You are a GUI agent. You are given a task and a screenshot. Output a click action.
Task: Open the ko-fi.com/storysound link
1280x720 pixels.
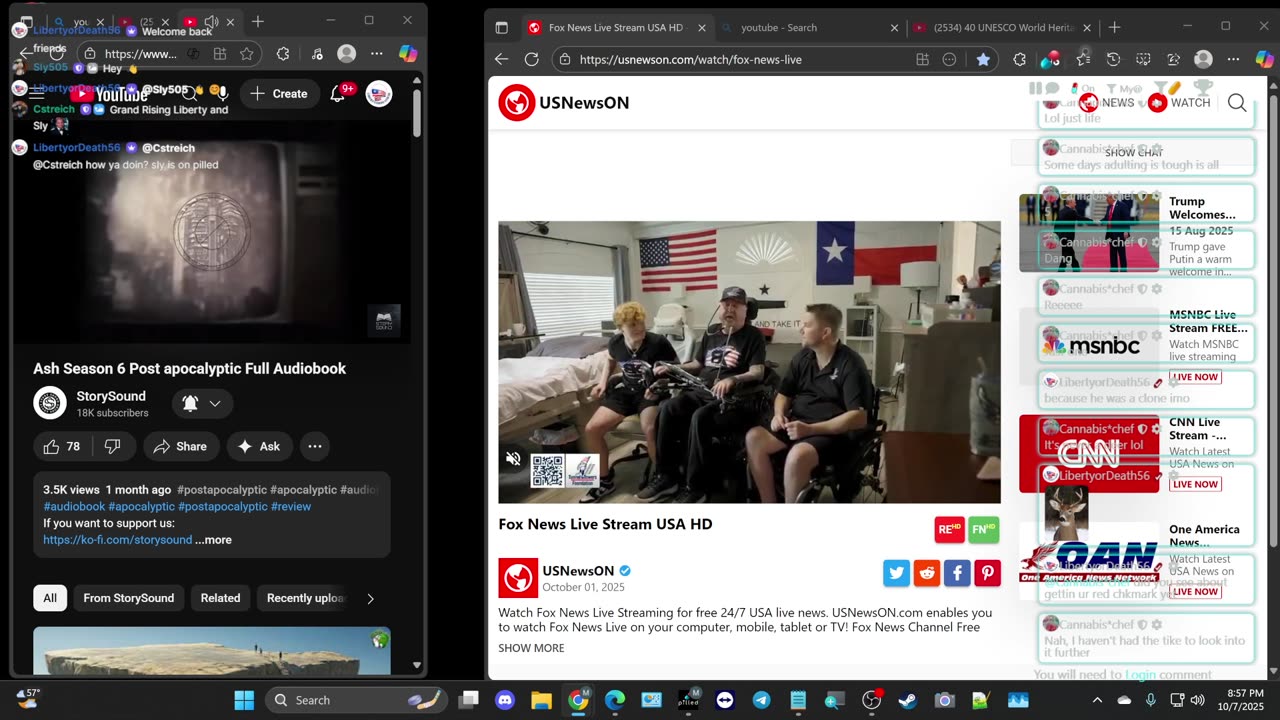pyautogui.click(x=117, y=540)
